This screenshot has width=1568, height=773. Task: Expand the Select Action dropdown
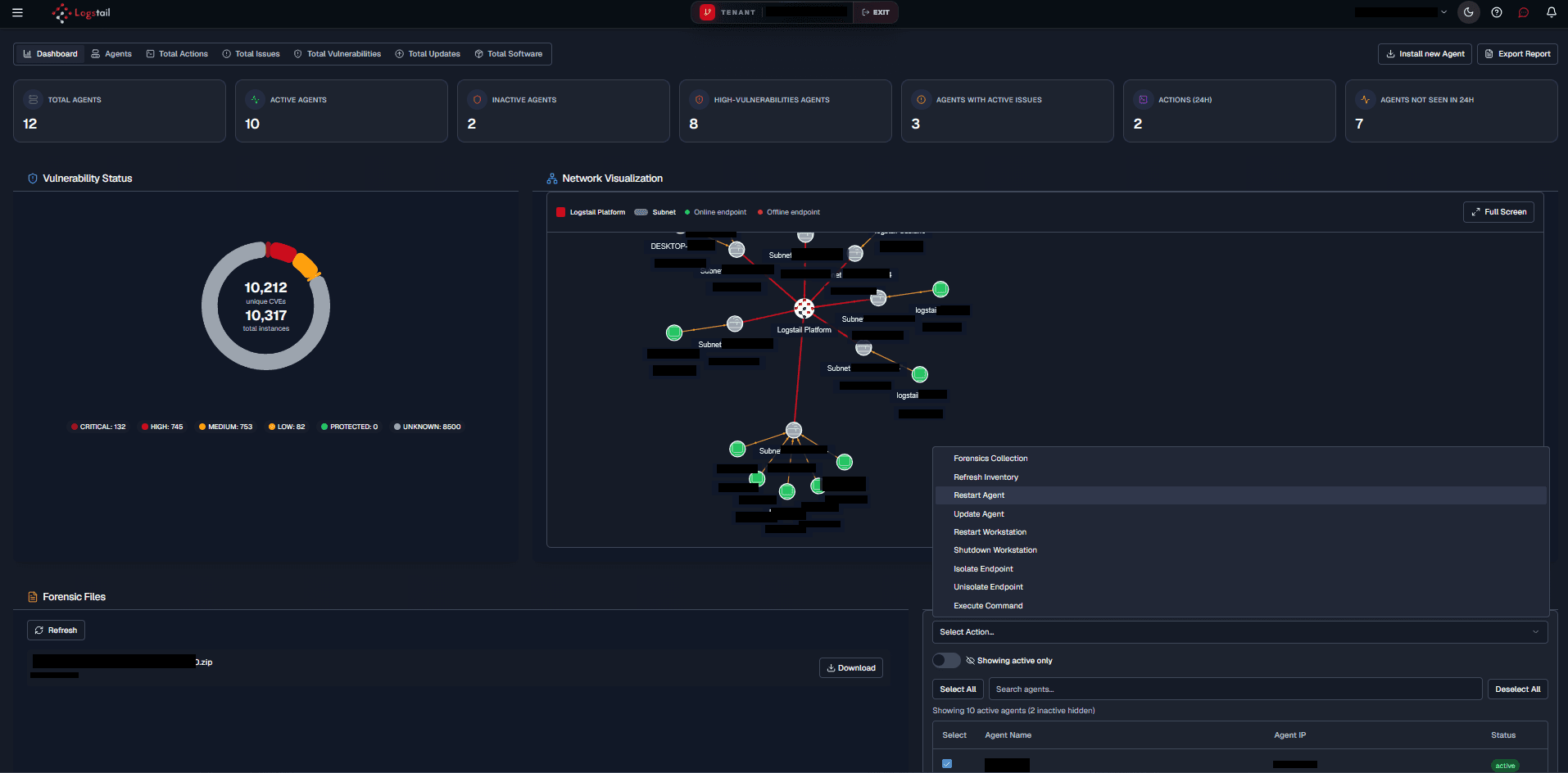[x=1239, y=632]
